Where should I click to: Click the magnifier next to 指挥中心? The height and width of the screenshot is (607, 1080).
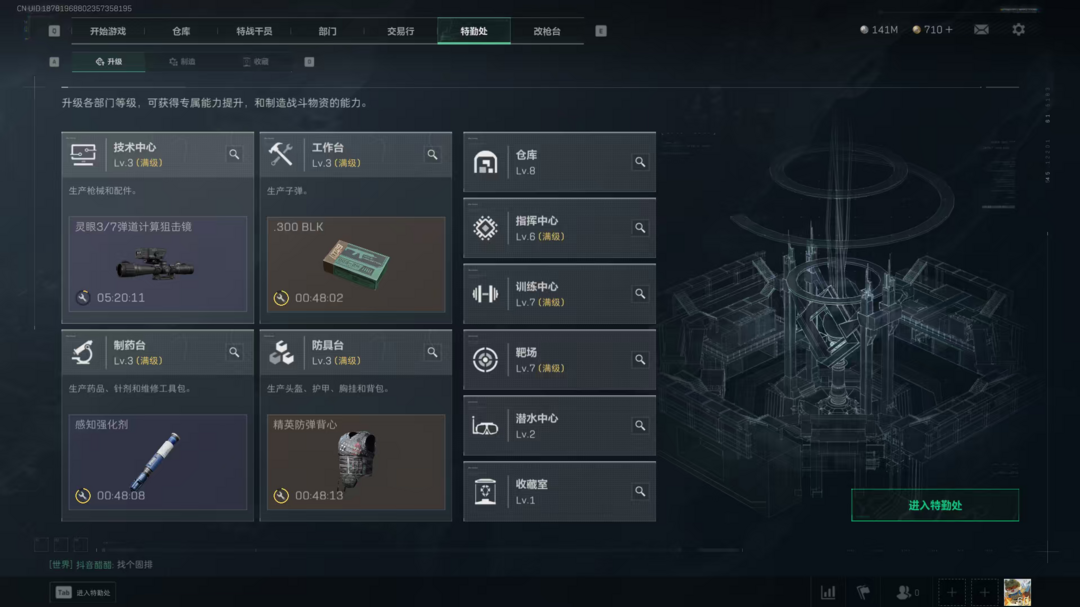point(640,228)
